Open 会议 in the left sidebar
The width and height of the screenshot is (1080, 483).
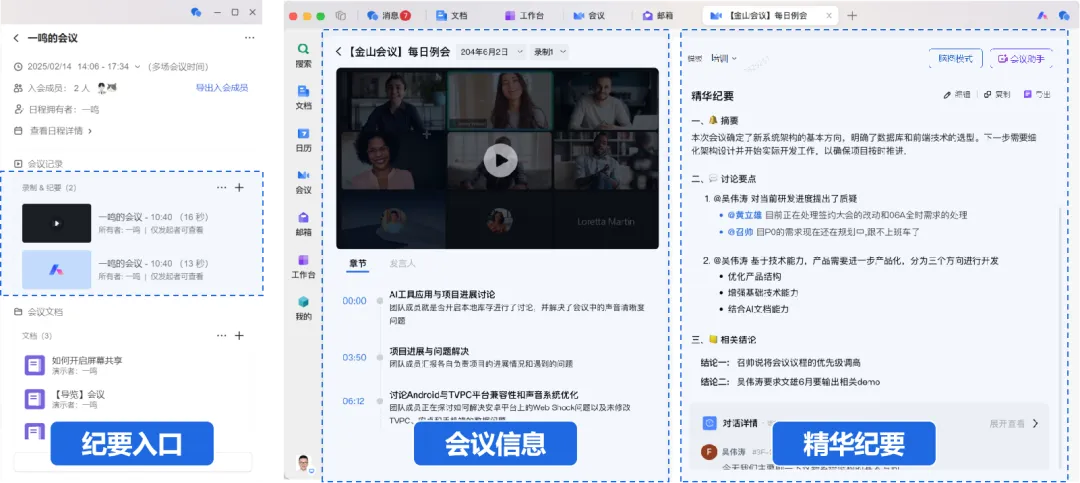pyautogui.click(x=303, y=181)
